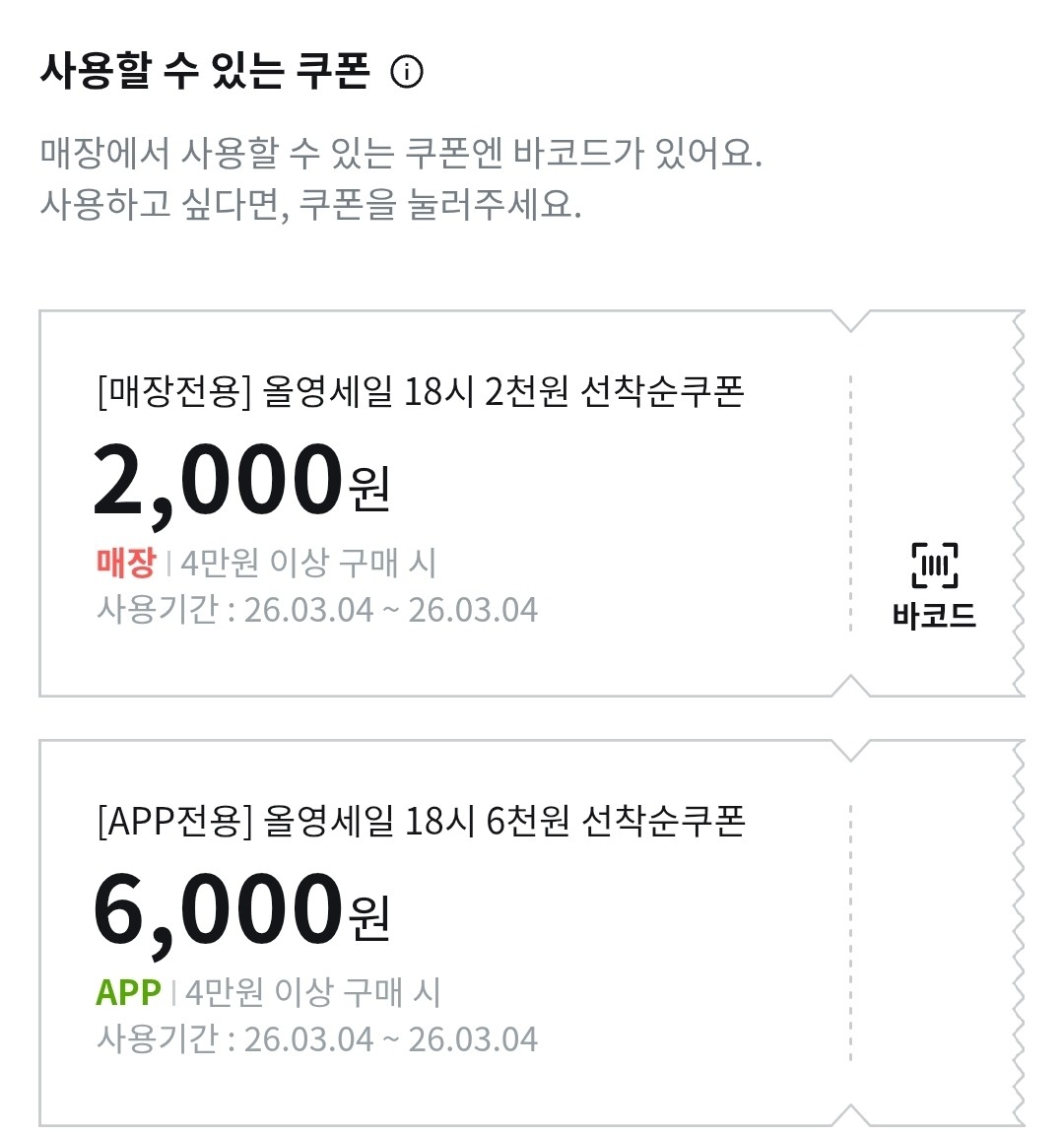
Task: Tap the 4만원 이상 구매 시 condition beside APP
Action: 312,992
